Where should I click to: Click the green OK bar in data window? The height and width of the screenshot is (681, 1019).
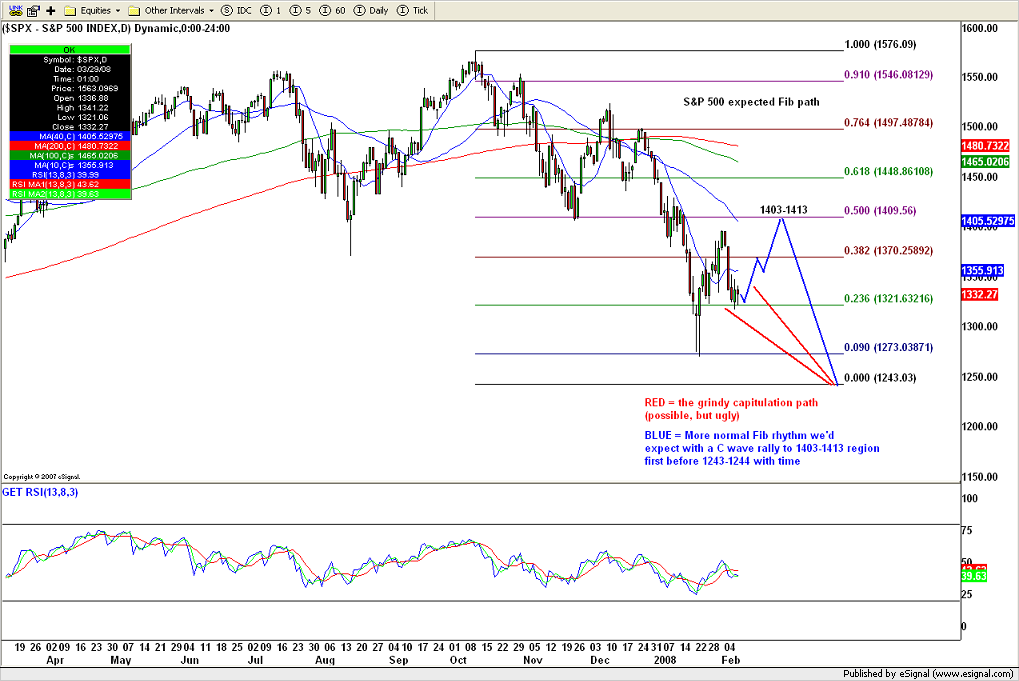click(x=70, y=48)
